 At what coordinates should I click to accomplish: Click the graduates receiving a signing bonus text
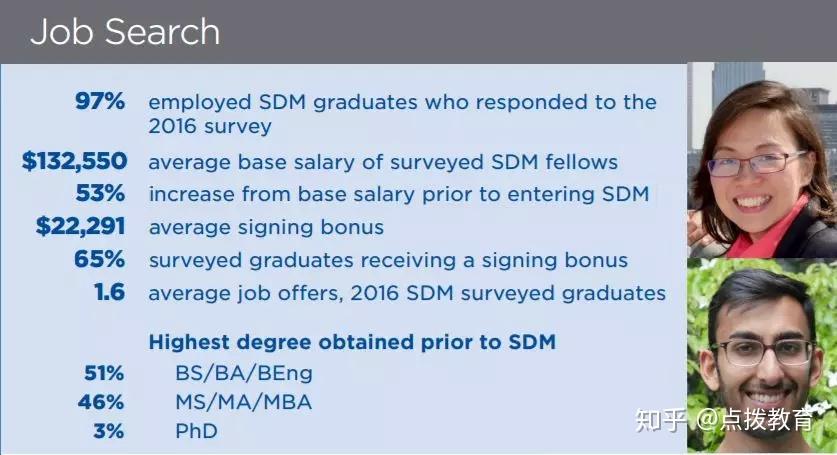point(388,260)
